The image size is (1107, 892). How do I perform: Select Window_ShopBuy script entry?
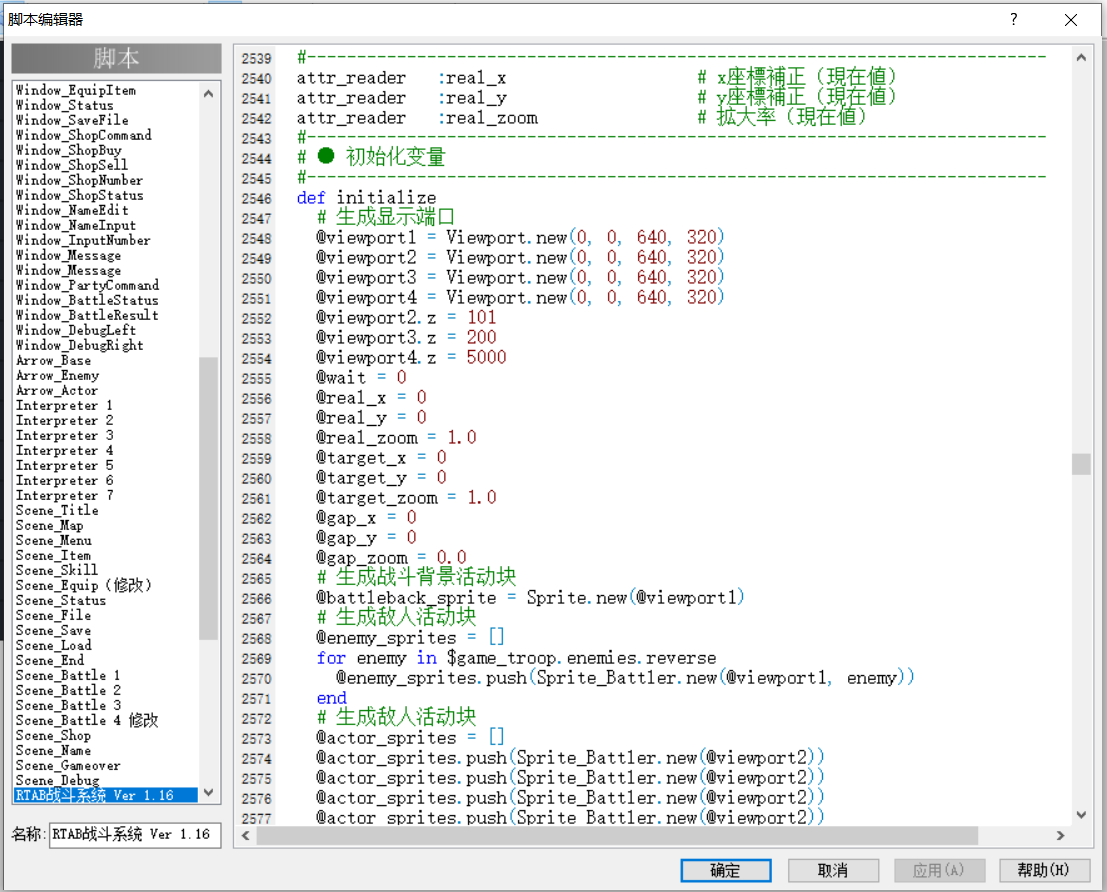pos(68,150)
